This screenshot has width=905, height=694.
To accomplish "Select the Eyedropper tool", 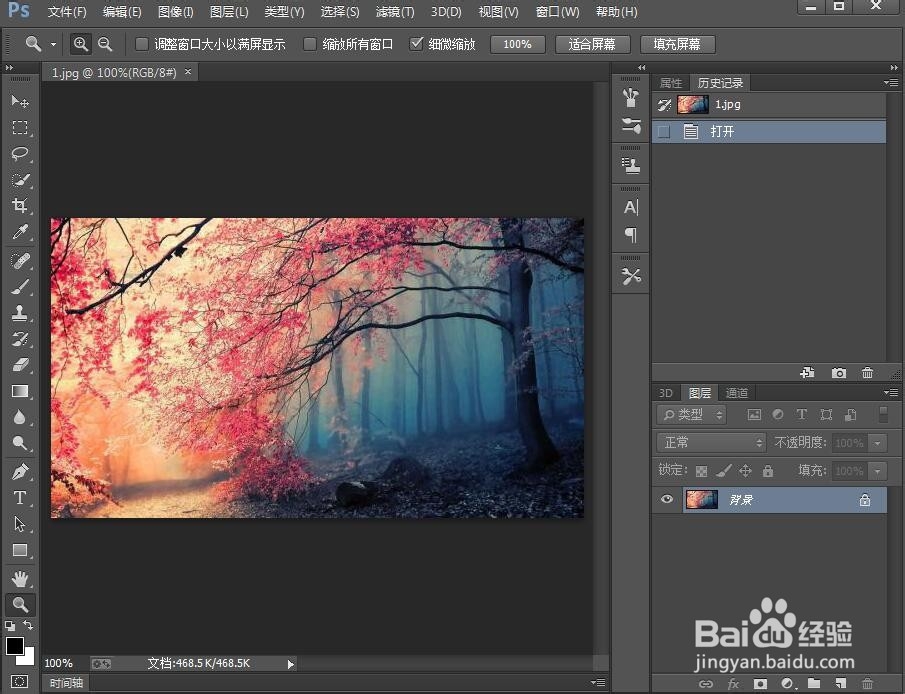I will point(20,232).
